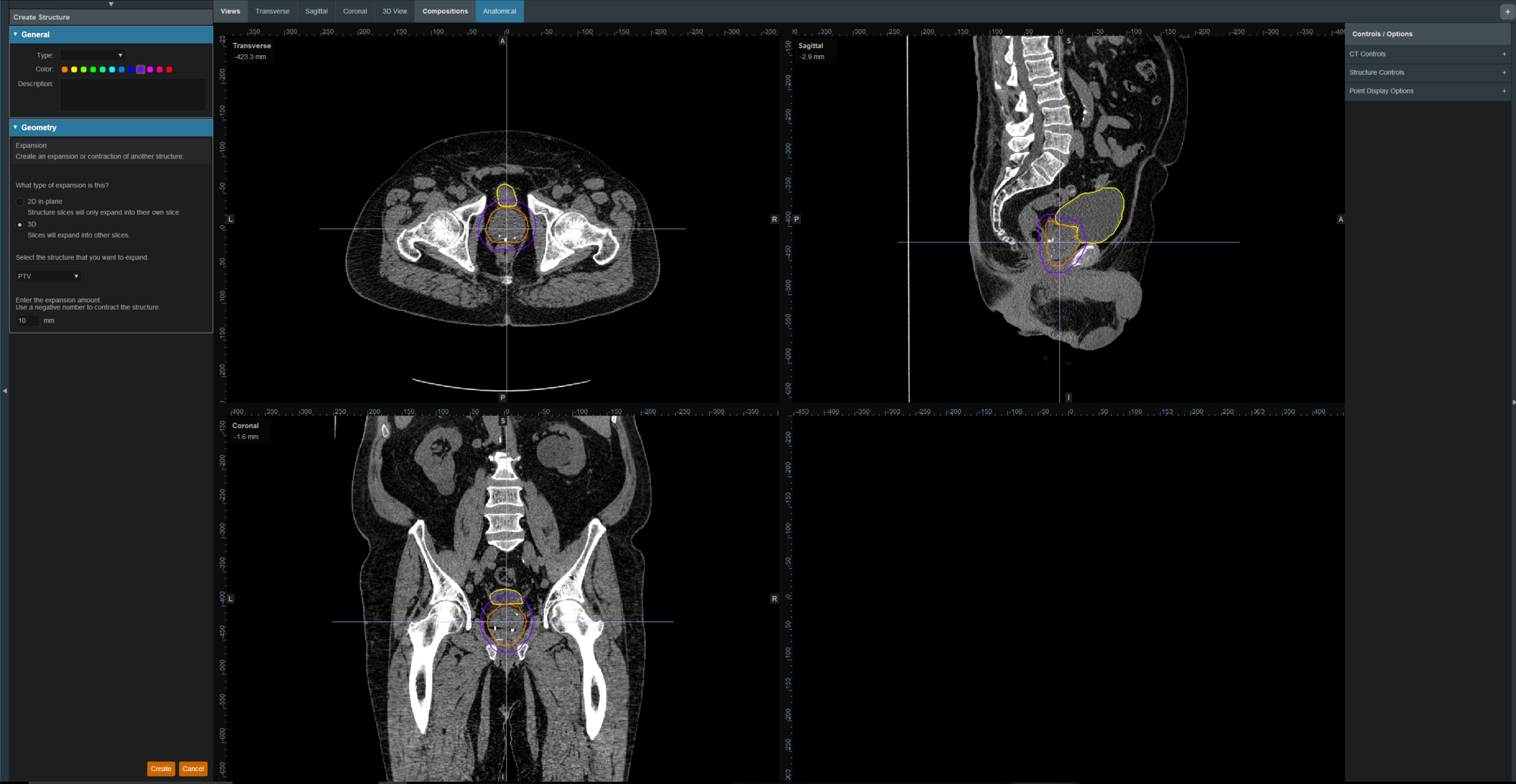Cancel structure creation

193,769
